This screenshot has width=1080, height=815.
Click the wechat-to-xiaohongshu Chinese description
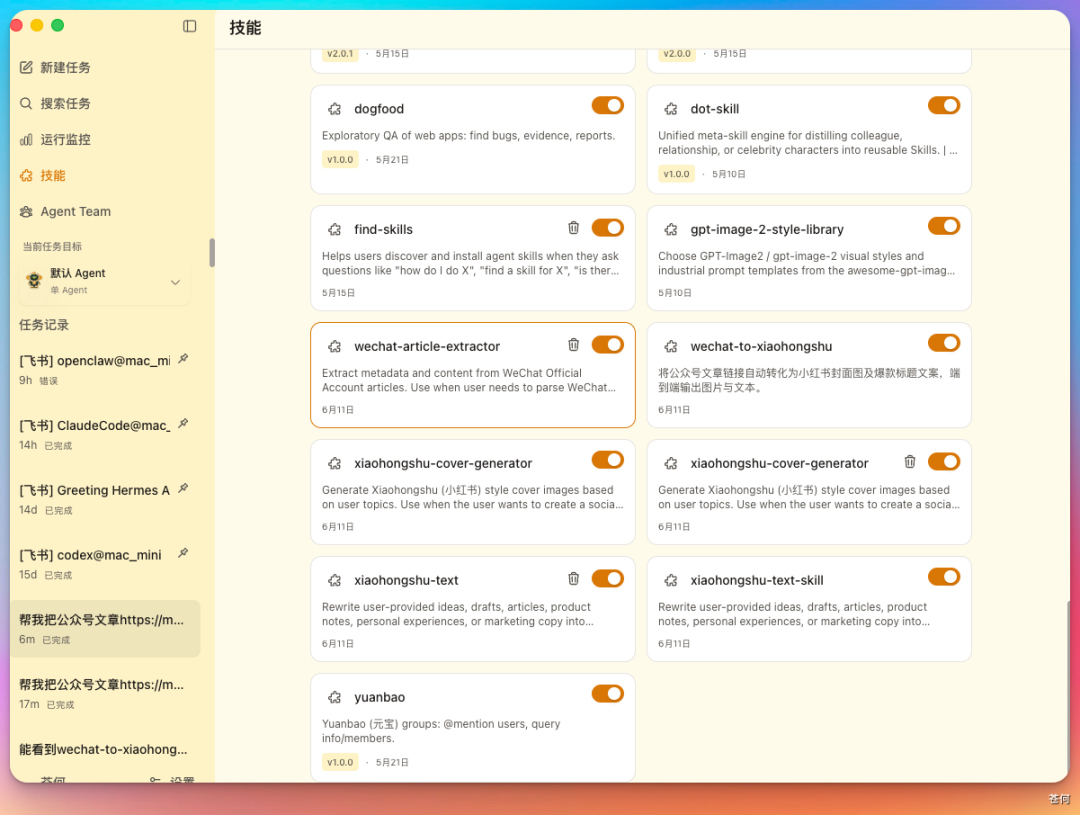809,380
